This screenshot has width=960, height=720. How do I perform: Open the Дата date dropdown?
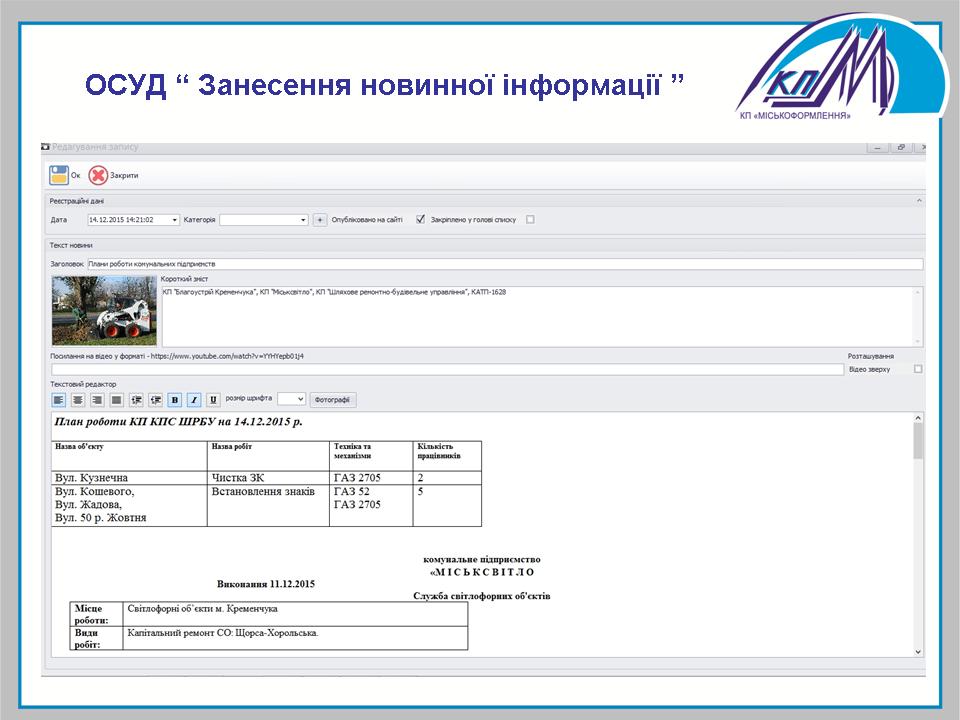coord(175,220)
